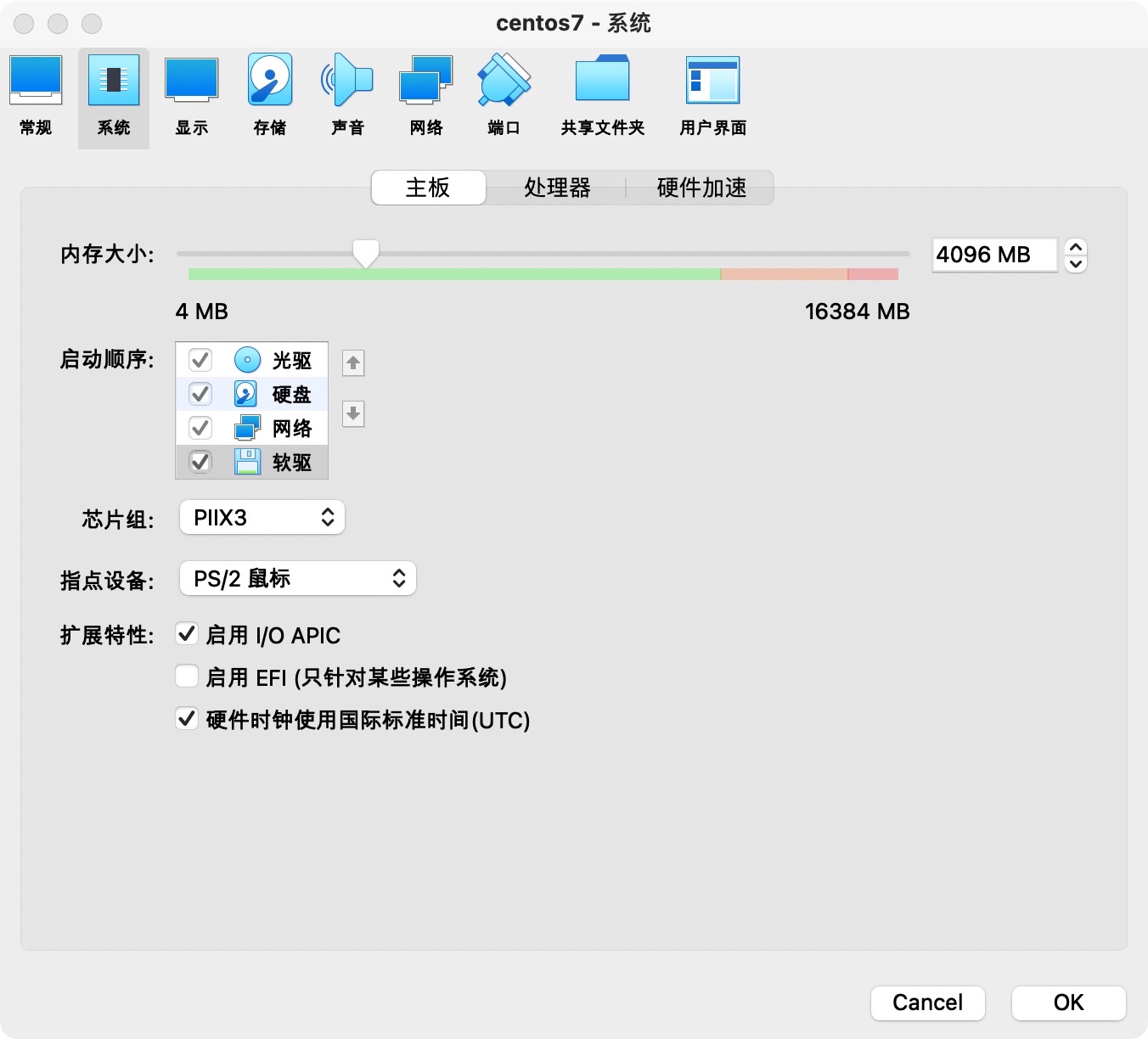
Task: Click the memory size slider handle
Action: [366, 253]
